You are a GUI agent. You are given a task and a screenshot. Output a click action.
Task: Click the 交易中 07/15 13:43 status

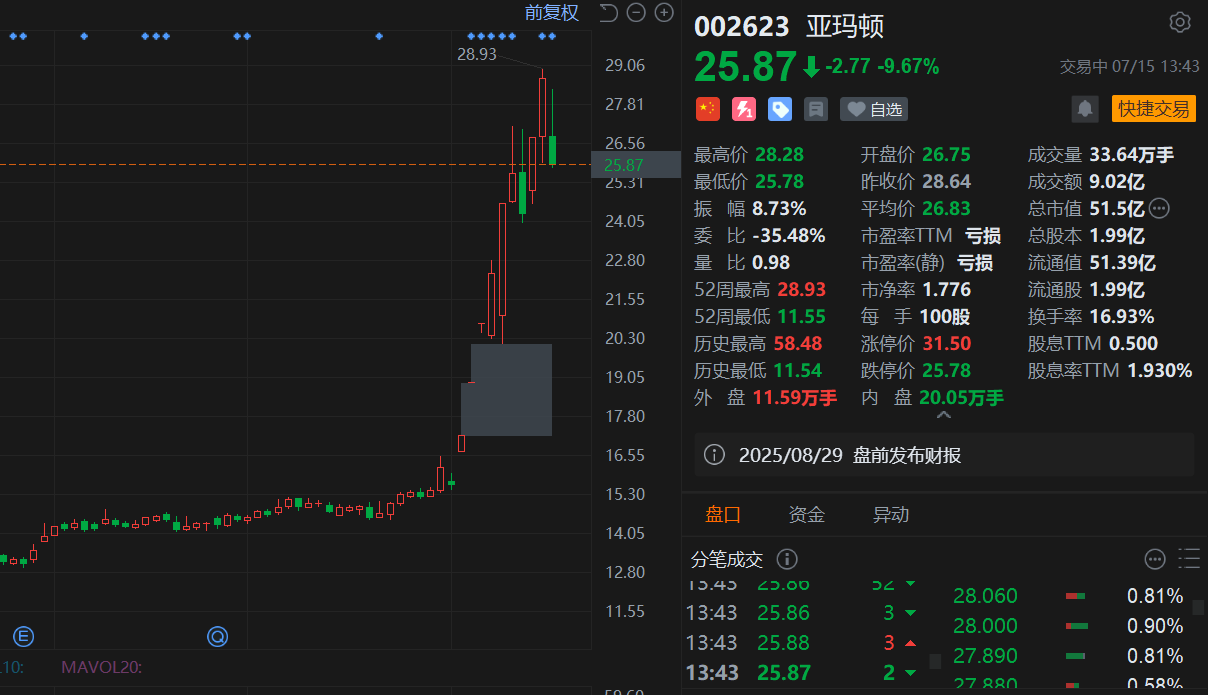click(x=1130, y=67)
